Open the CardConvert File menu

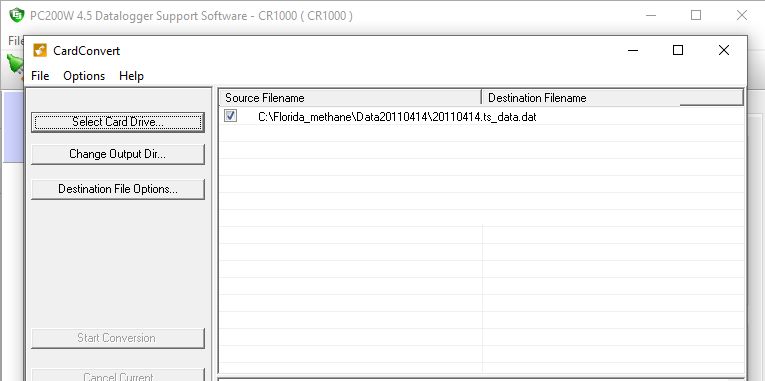pos(40,76)
